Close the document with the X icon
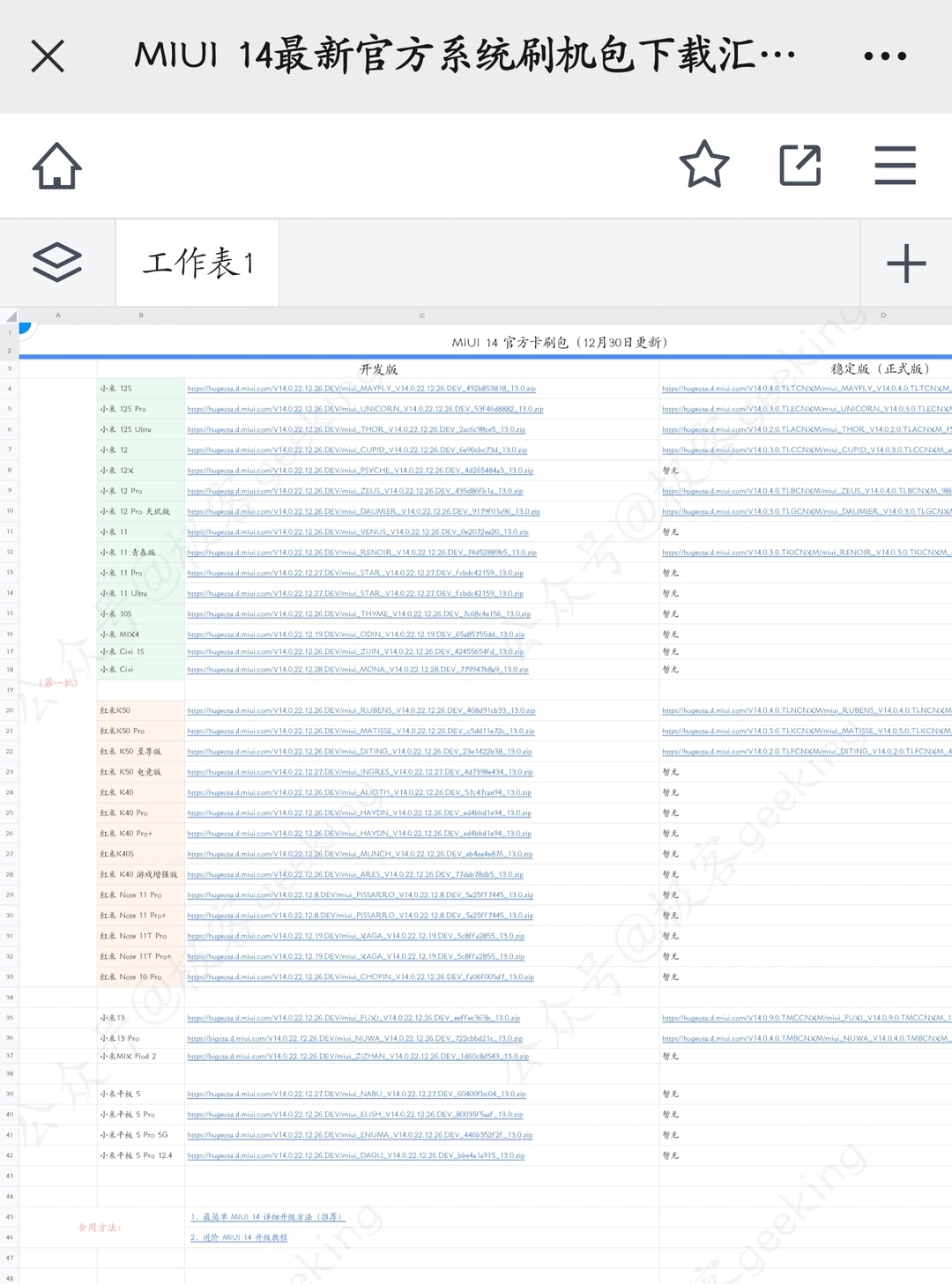The height and width of the screenshot is (1284, 952). pos(47,56)
